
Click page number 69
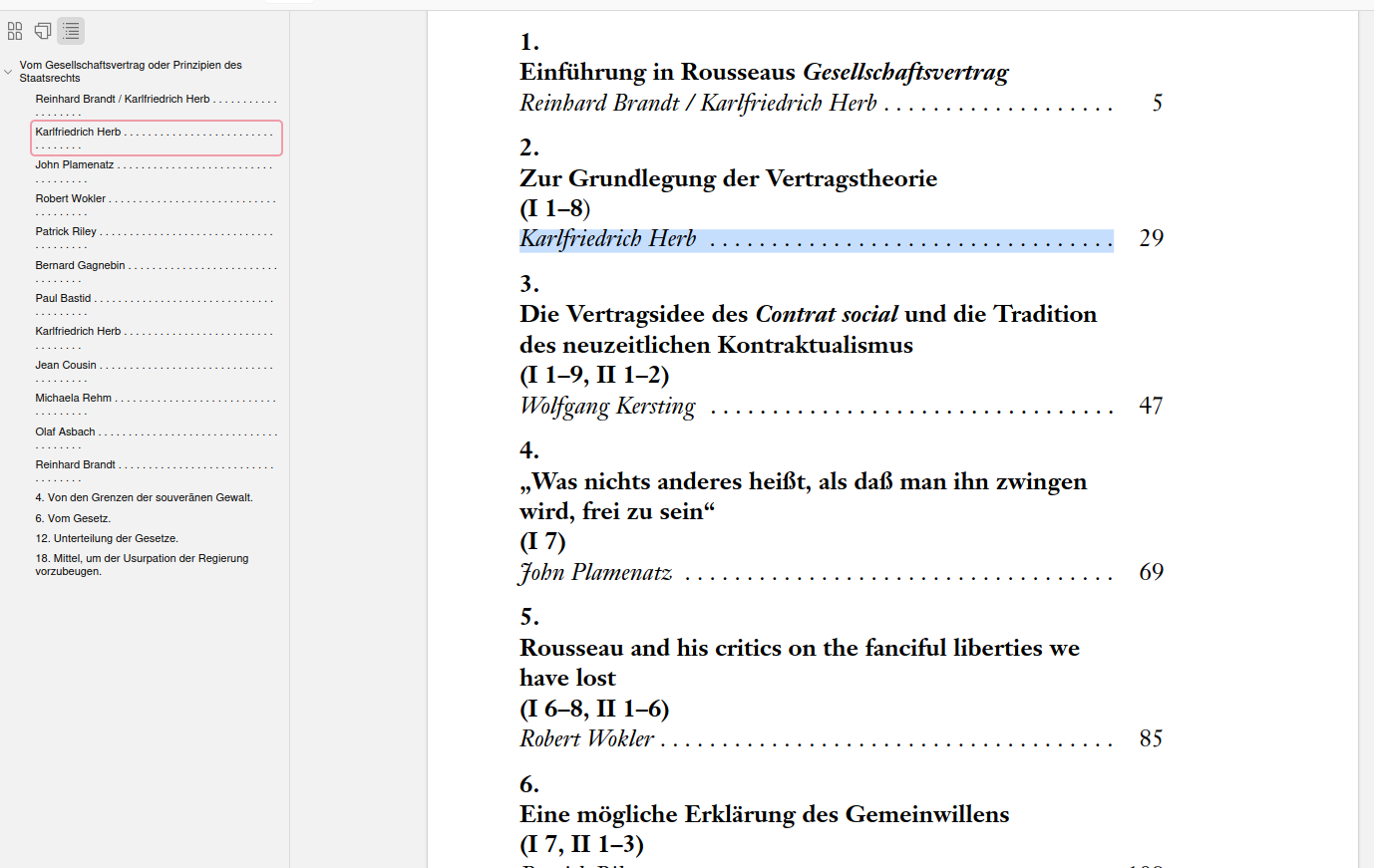tap(1152, 572)
